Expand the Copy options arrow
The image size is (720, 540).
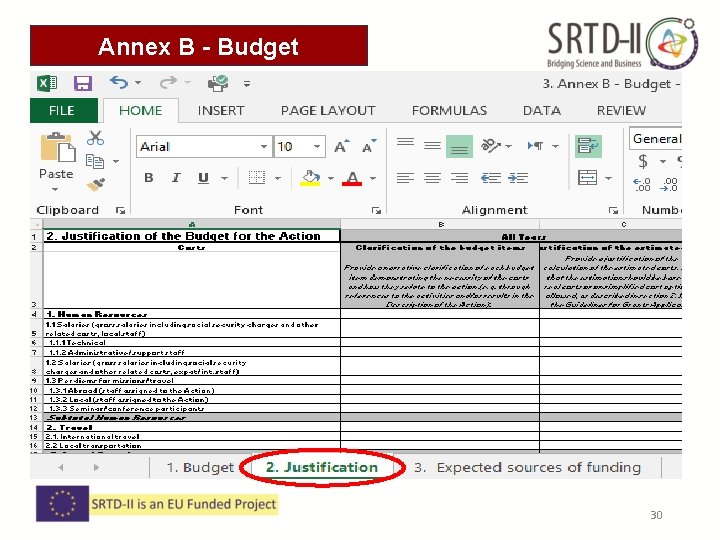coord(116,161)
